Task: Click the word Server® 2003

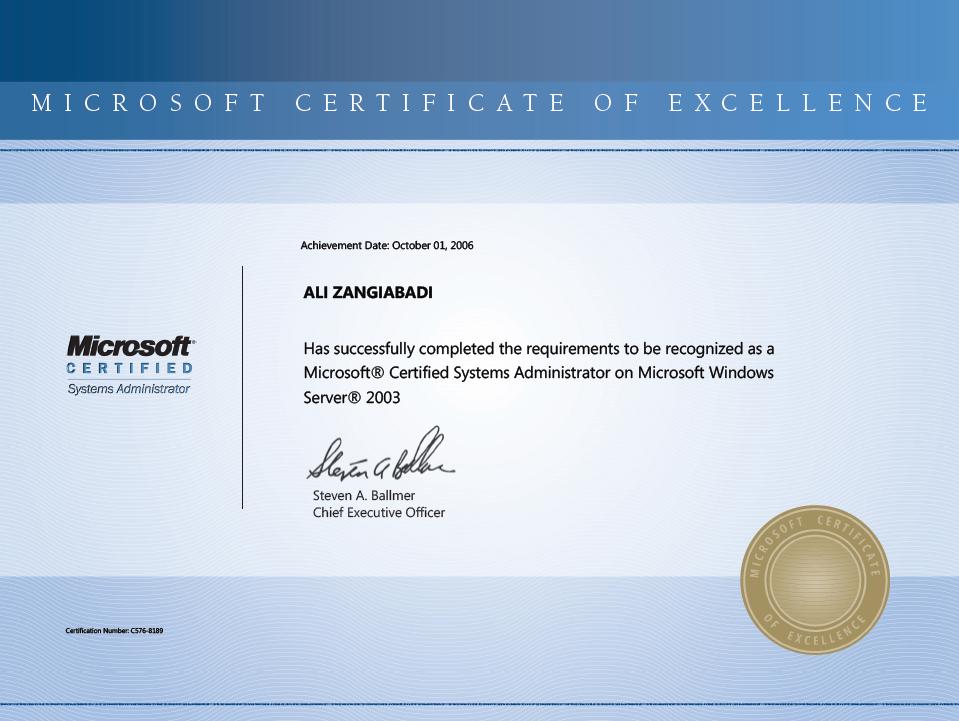Action: [352, 397]
